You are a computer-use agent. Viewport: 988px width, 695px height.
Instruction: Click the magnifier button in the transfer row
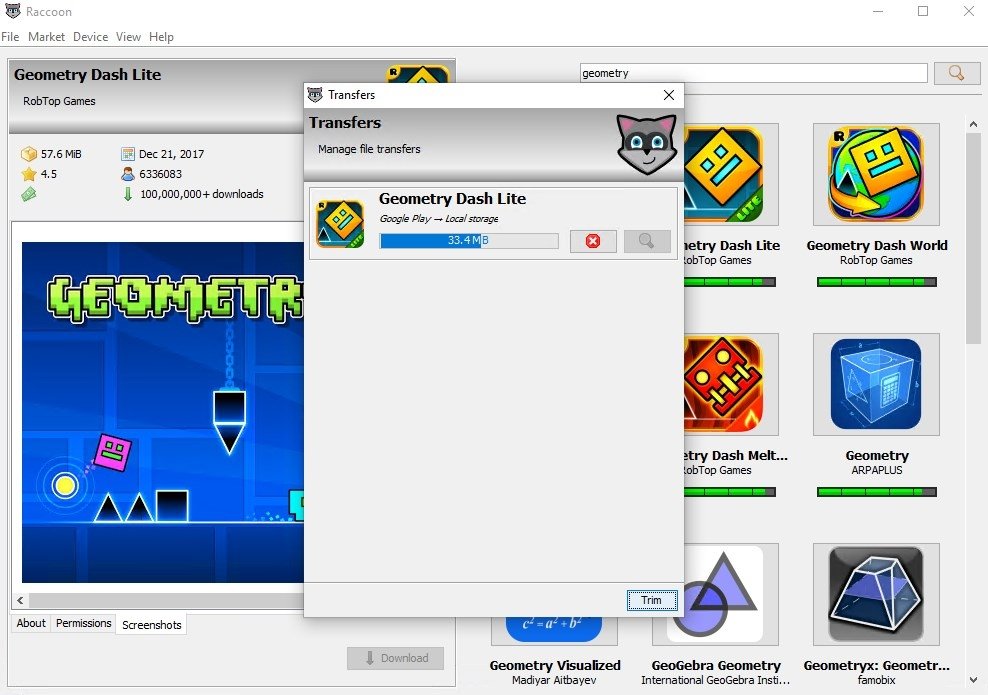tap(646, 241)
